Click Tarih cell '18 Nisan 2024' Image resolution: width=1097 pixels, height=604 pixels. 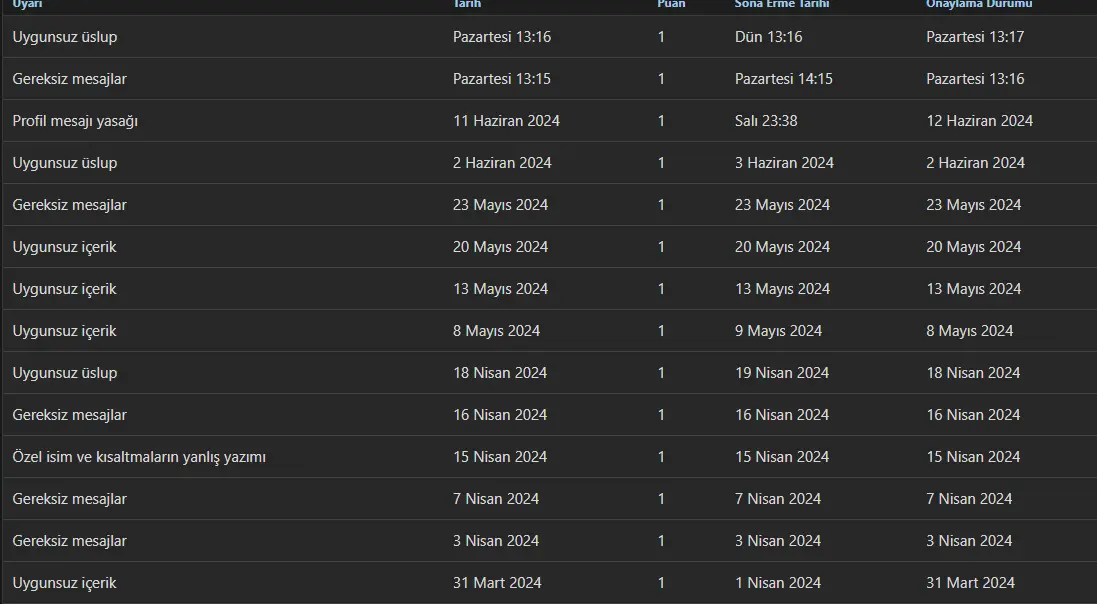click(x=500, y=373)
